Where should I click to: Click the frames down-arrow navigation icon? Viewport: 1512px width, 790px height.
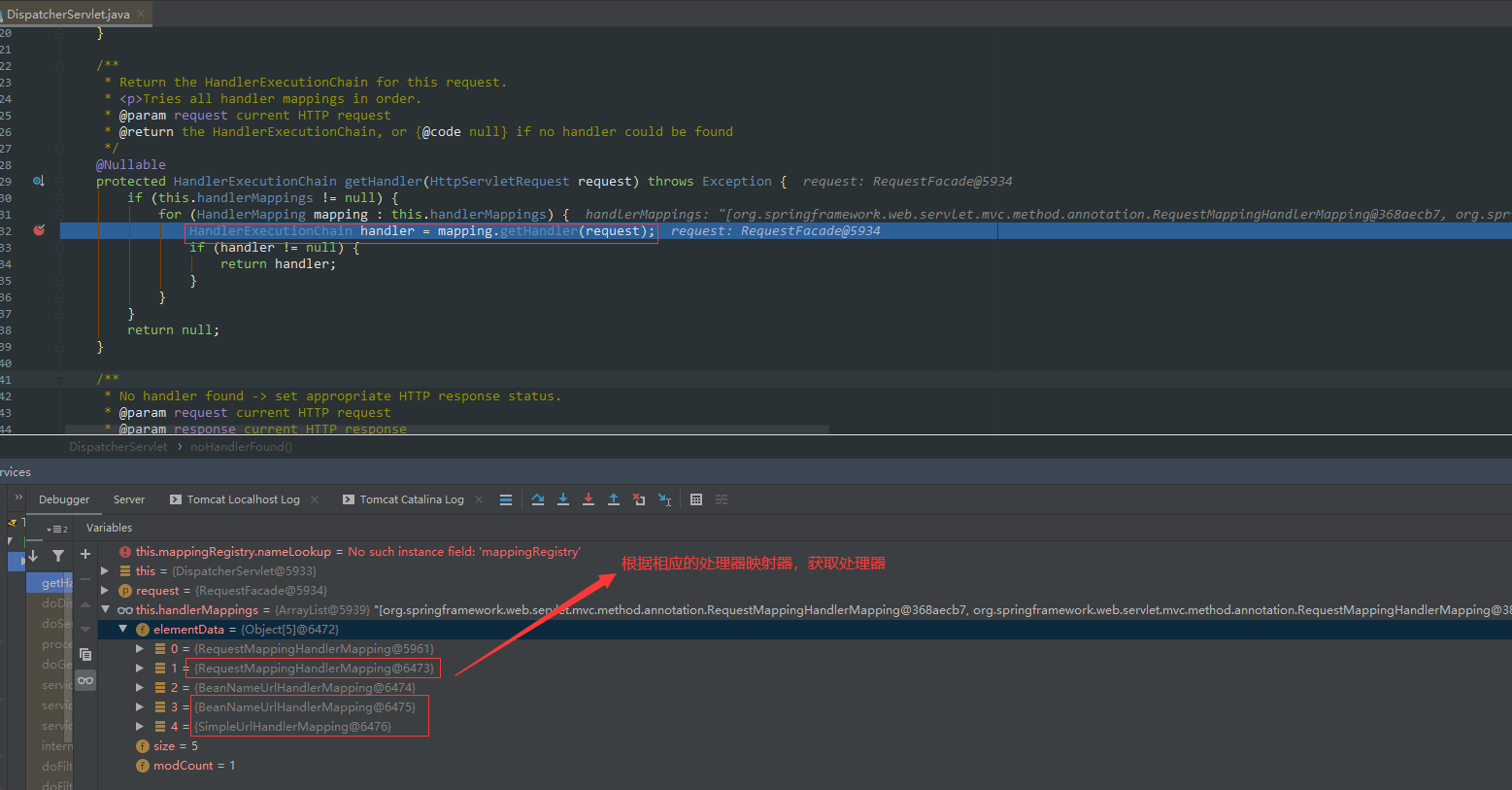(33, 556)
